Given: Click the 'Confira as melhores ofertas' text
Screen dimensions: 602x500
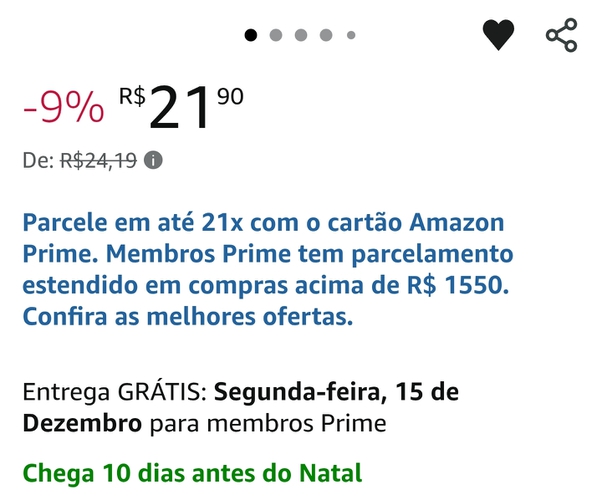Looking at the screenshot, I should [188, 319].
